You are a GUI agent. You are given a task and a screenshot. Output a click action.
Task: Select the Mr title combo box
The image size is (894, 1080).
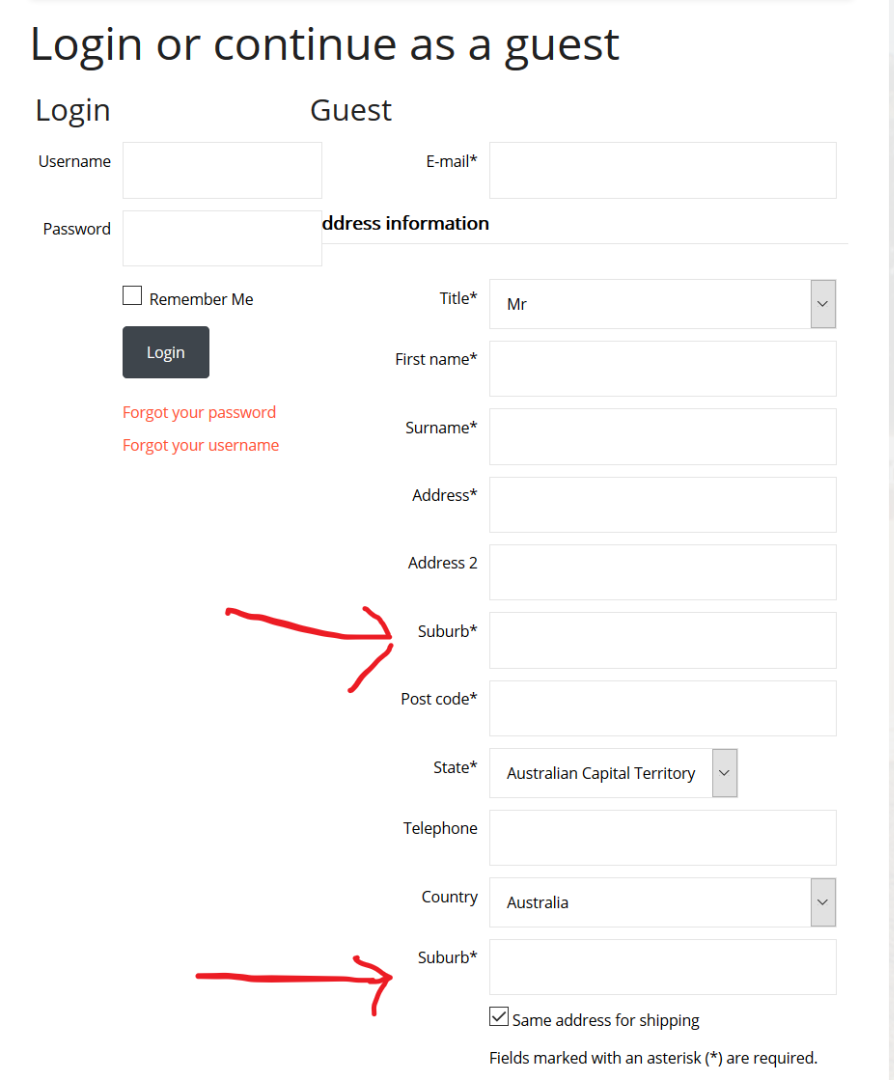click(x=663, y=304)
